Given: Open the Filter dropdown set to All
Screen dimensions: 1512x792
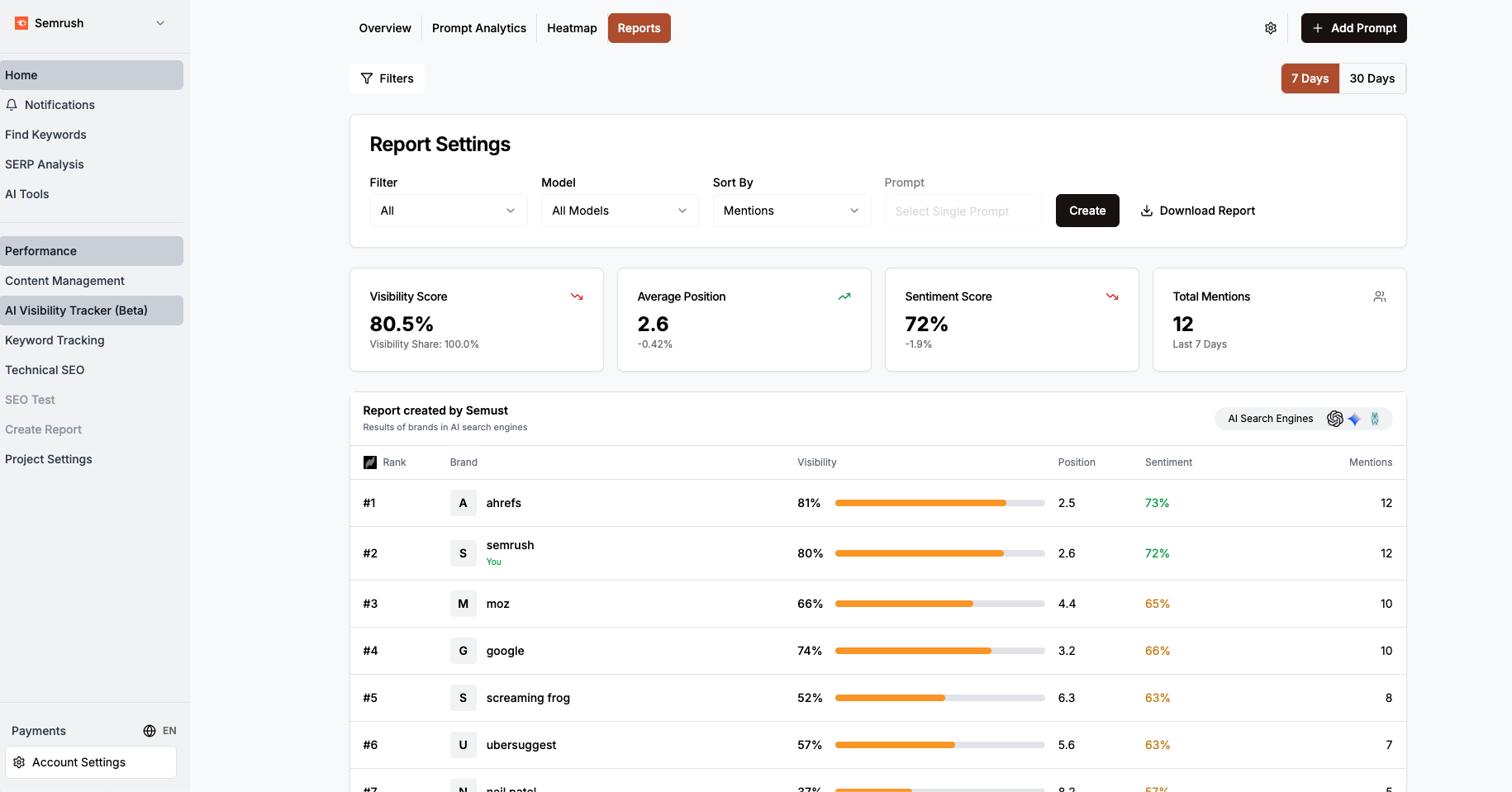Looking at the screenshot, I should point(449,211).
